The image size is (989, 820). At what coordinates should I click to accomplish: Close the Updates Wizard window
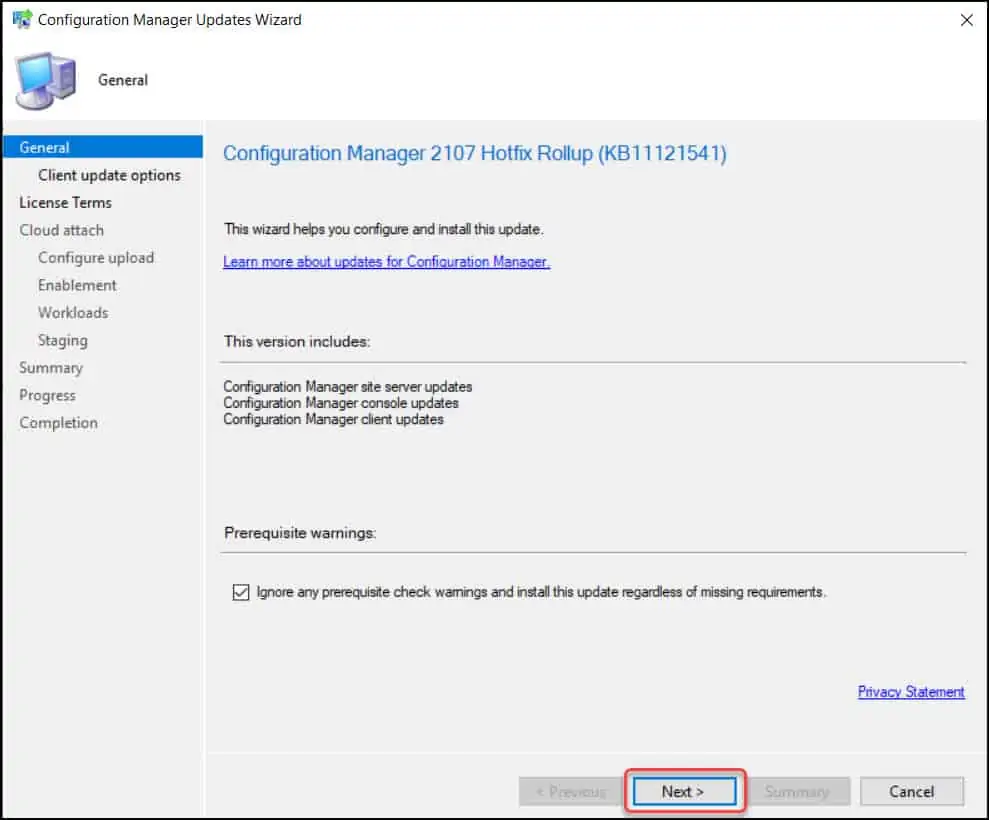click(x=966, y=20)
